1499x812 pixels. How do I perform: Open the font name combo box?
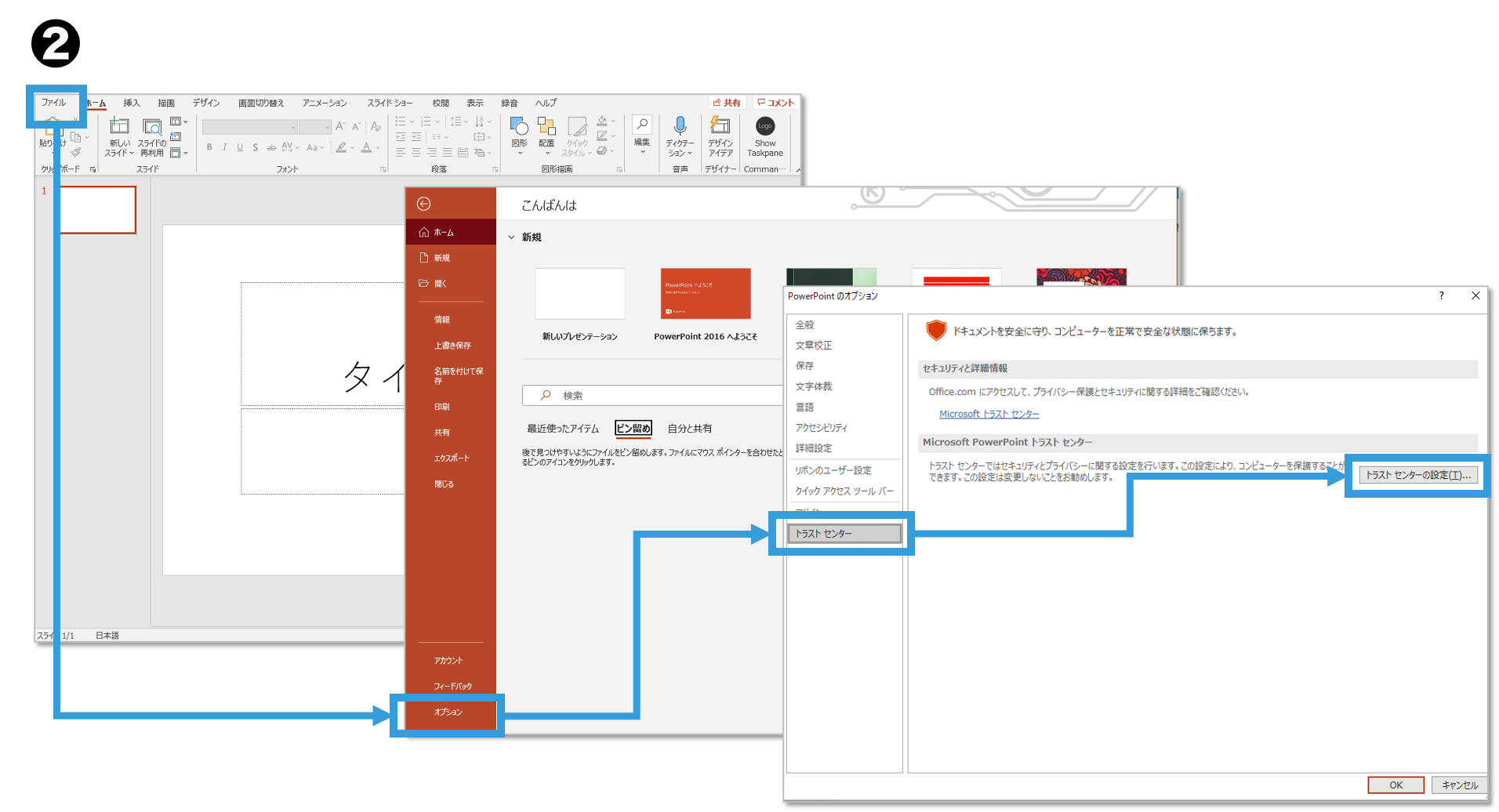[249, 127]
